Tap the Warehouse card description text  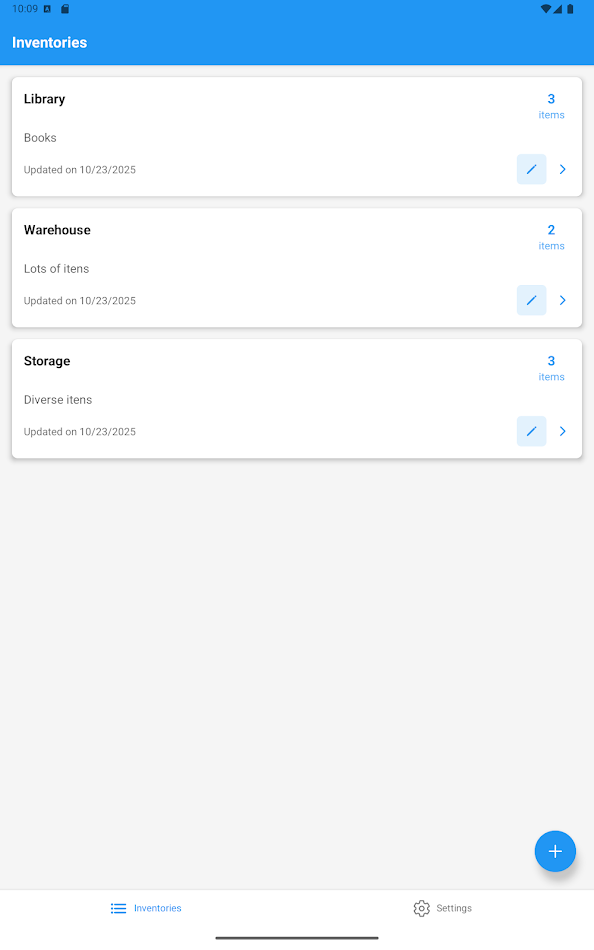pyautogui.click(x=57, y=268)
